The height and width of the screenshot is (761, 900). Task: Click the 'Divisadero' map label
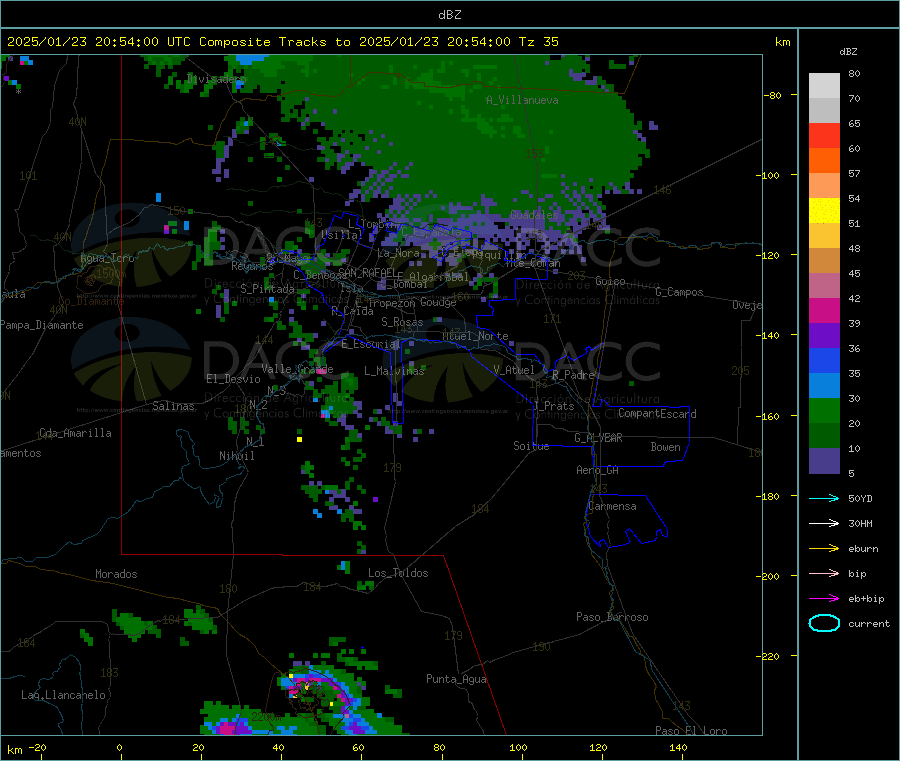tap(216, 79)
